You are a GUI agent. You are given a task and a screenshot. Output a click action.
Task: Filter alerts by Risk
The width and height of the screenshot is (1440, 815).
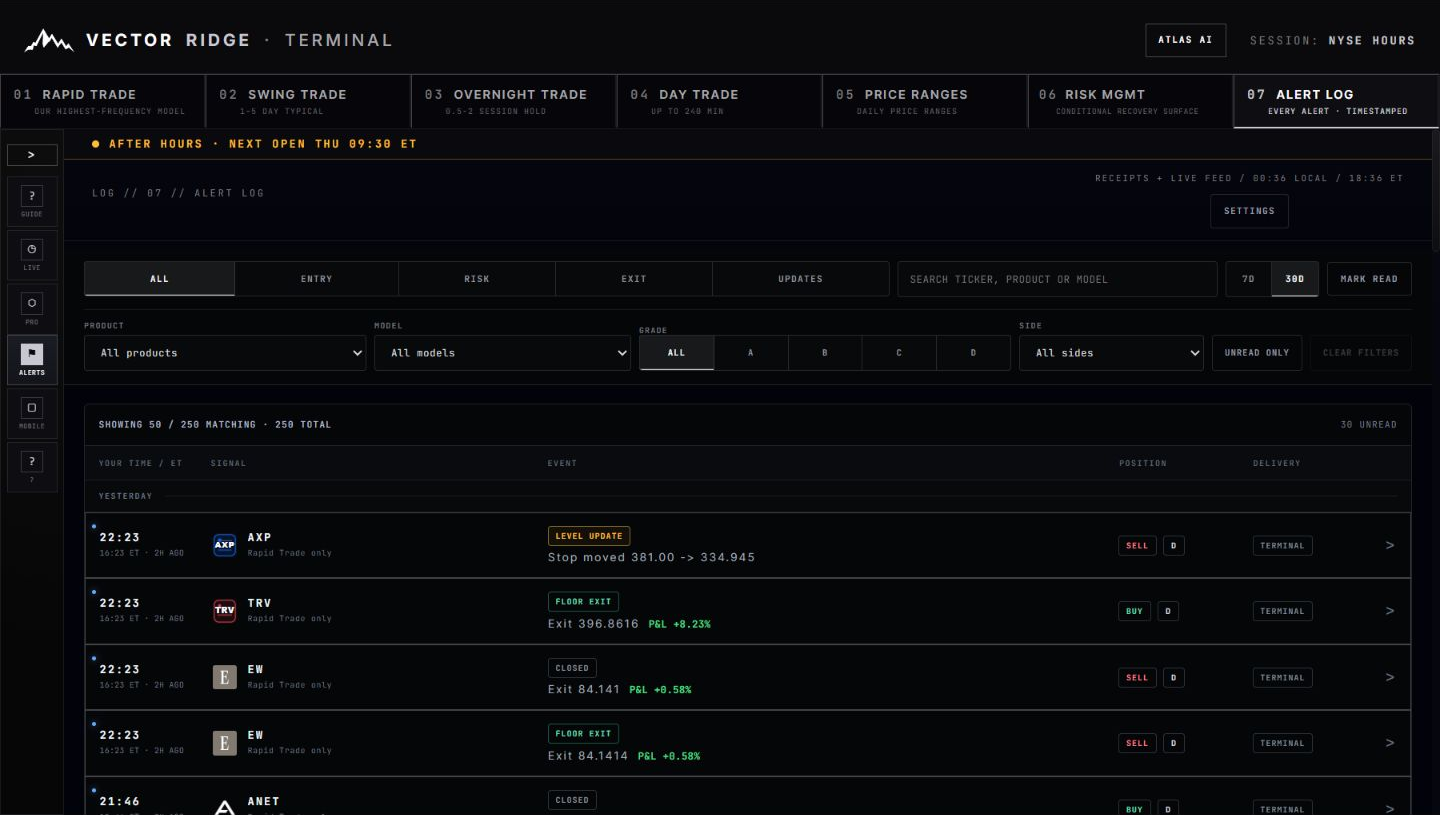(477, 279)
